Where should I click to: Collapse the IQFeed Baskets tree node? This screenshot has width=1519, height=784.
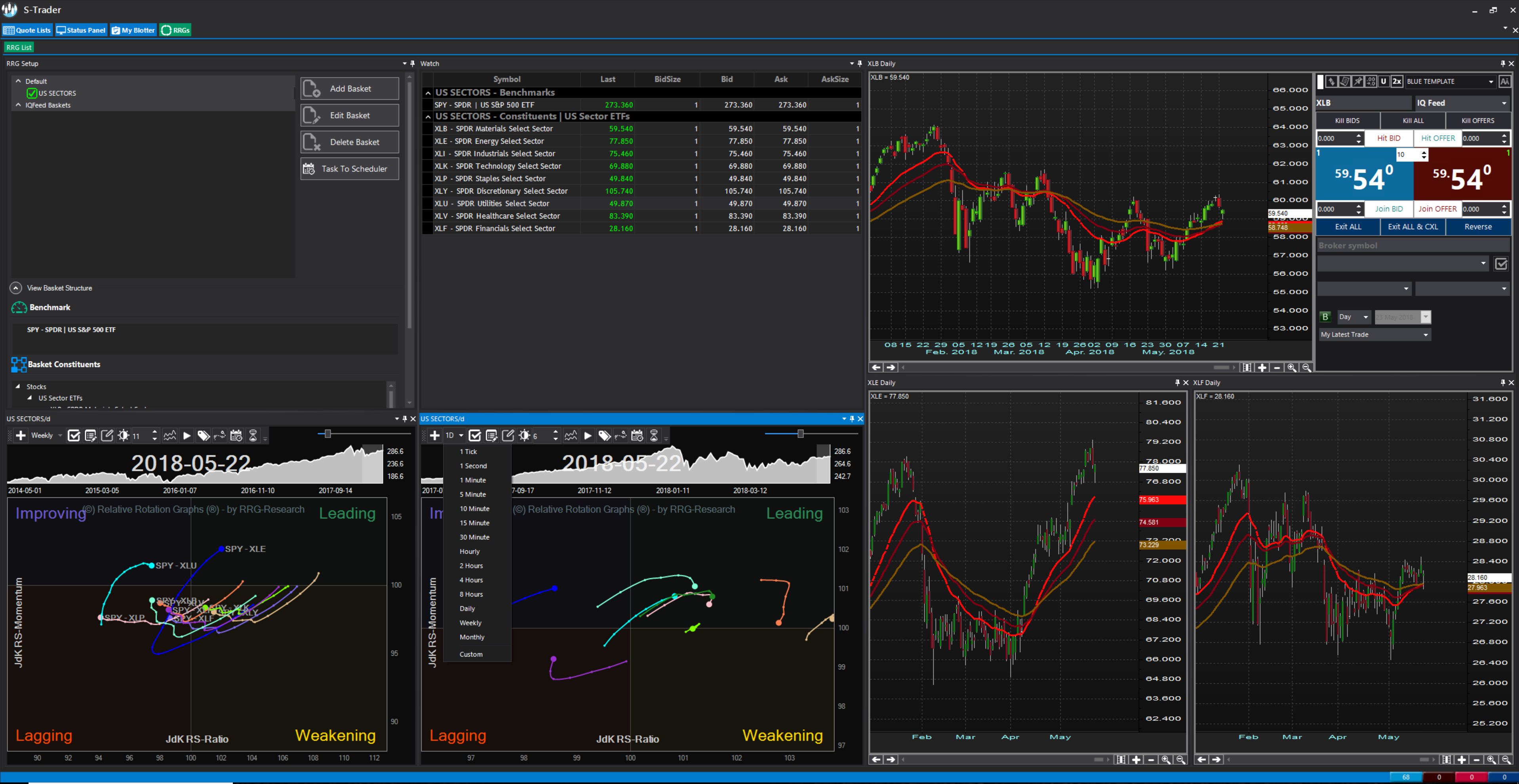click(x=18, y=105)
